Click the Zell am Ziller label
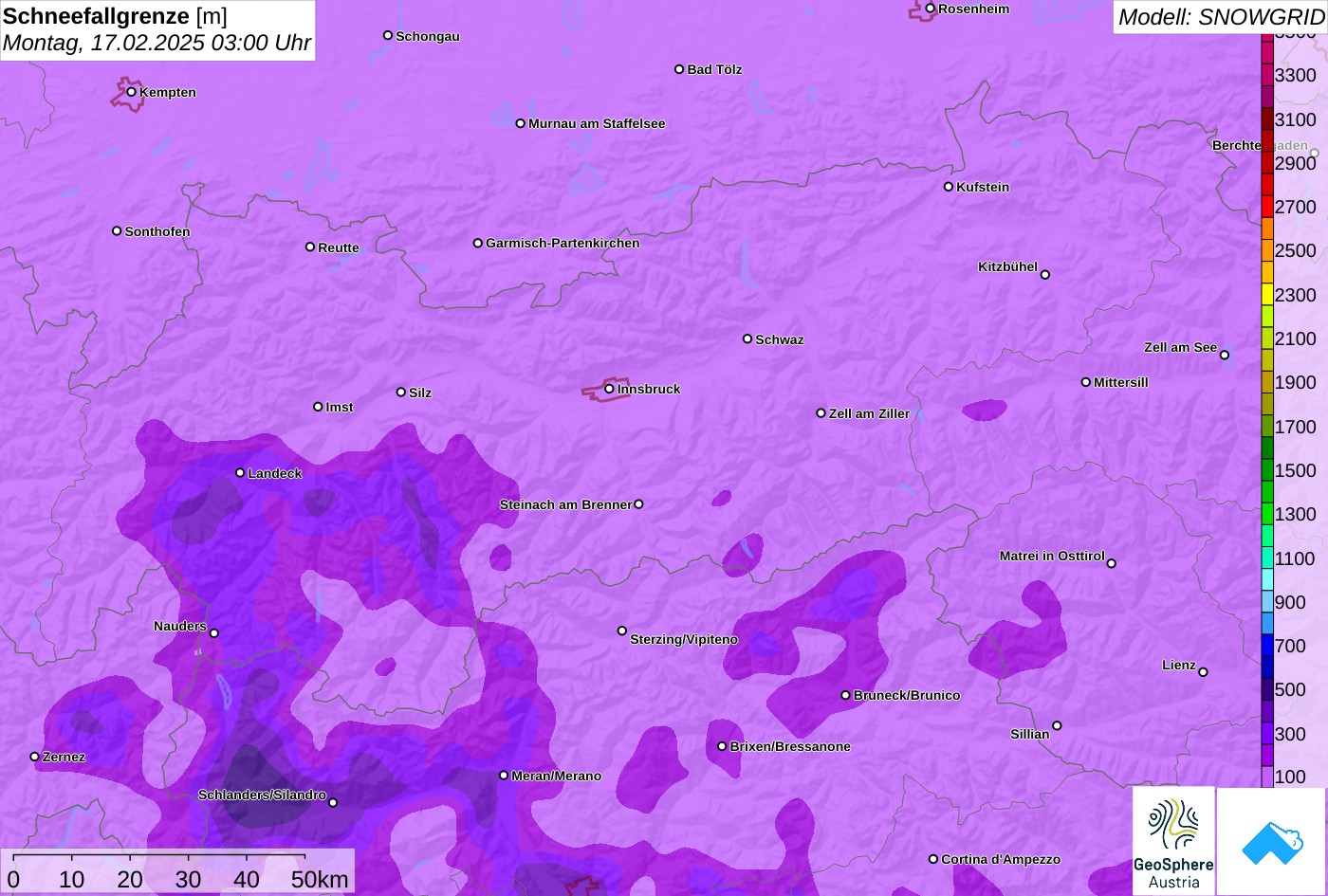Screen dimensions: 1328x896 tap(869, 413)
